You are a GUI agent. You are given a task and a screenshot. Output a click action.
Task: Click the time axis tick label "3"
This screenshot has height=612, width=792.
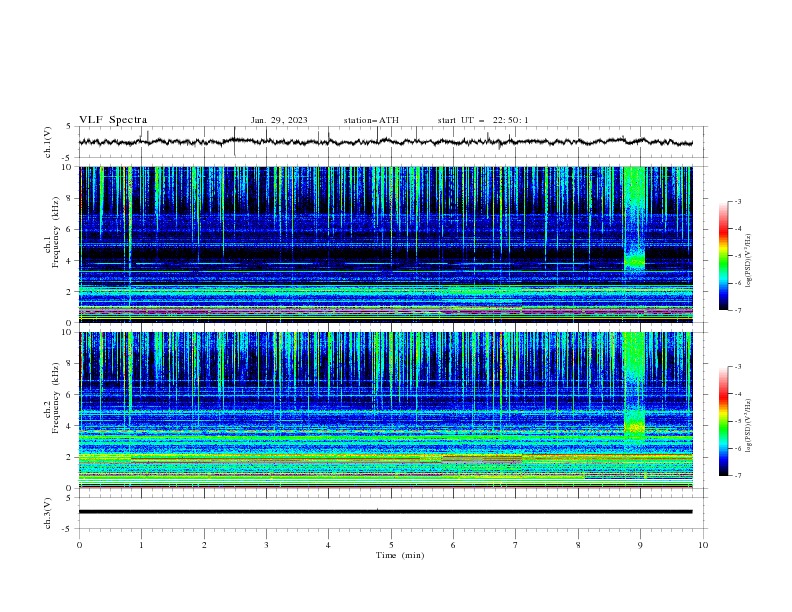[266, 545]
